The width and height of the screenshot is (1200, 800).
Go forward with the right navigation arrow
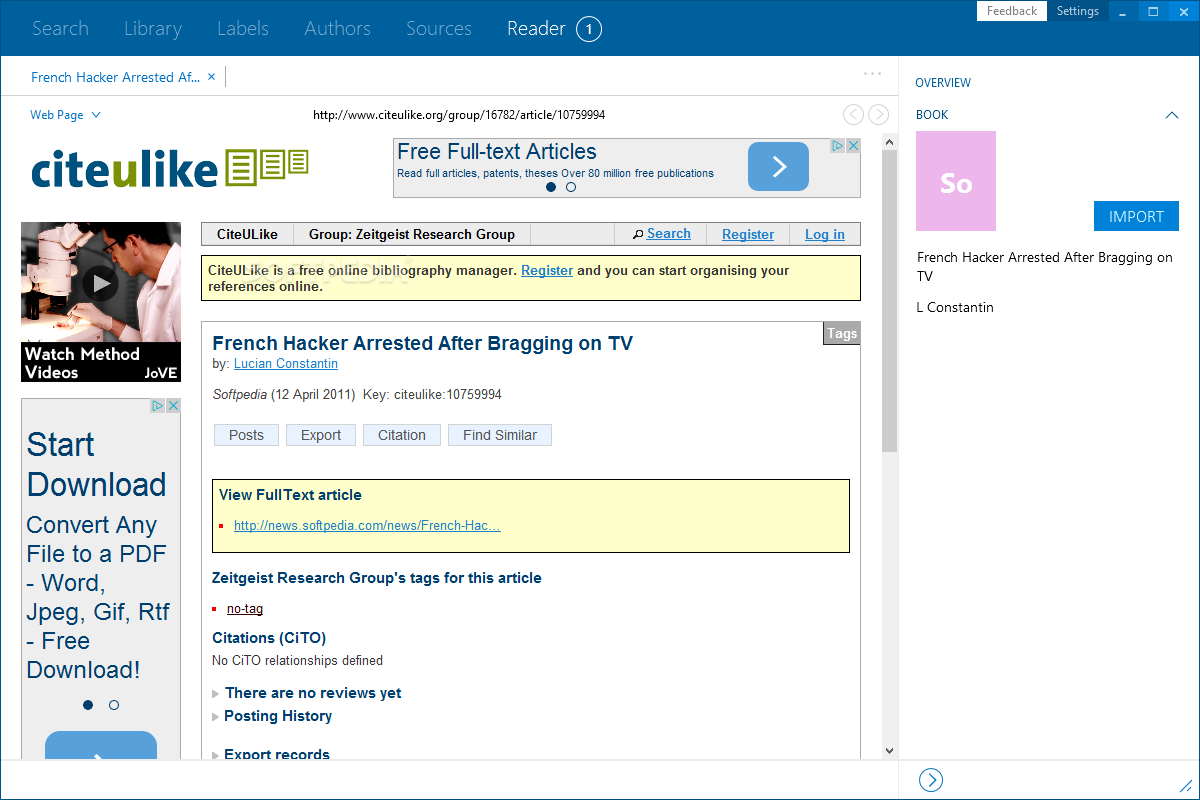click(878, 115)
